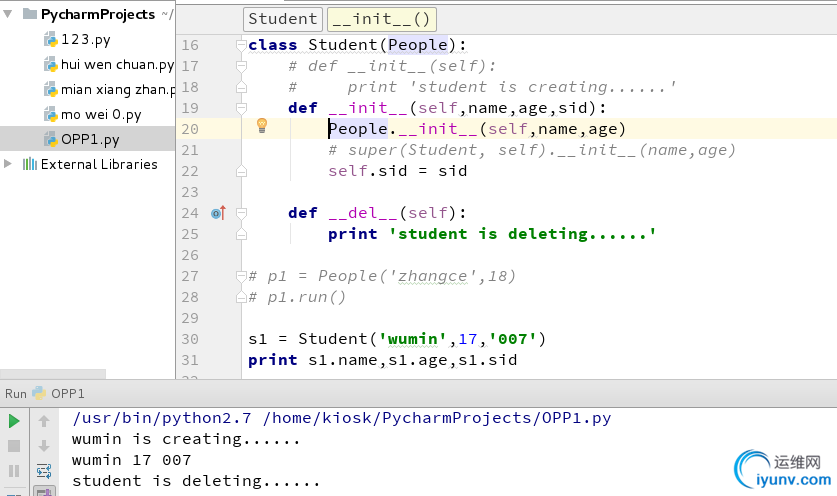The height and width of the screenshot is (496, 837).
Task: Click 'wumin 17 007' output line
Action: [x=131, y=460]
